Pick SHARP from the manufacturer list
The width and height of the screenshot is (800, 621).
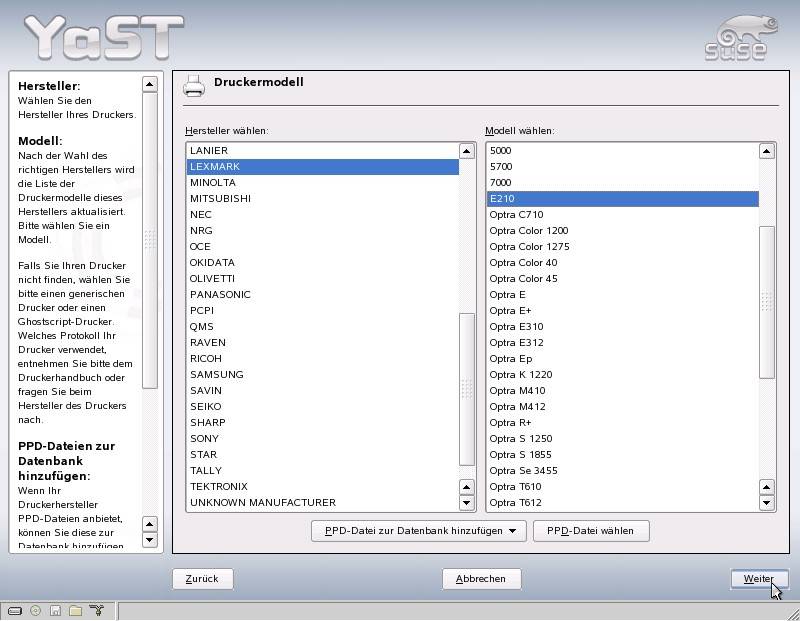tap(322, 423)
